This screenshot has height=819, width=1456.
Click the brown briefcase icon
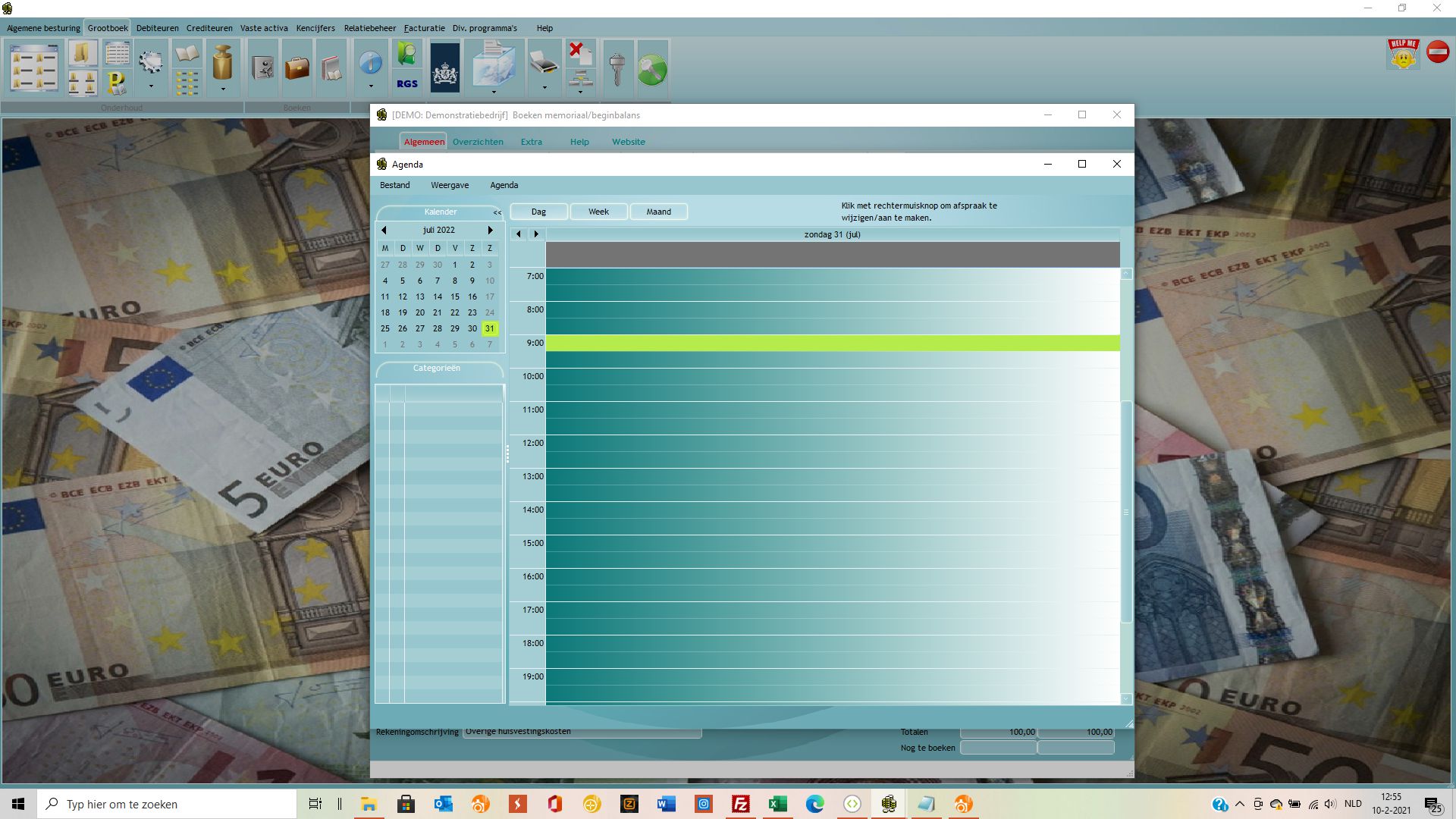point(297,67)
